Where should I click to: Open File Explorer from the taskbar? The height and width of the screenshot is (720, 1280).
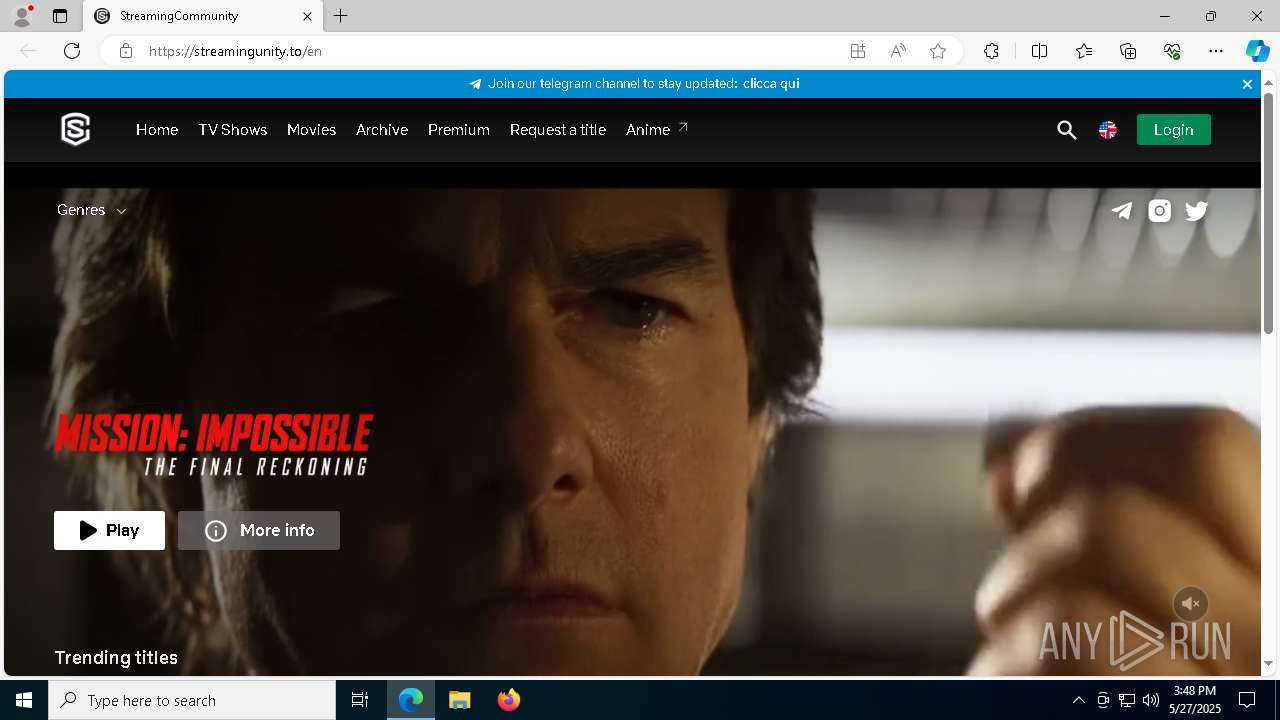click(460, 700)
